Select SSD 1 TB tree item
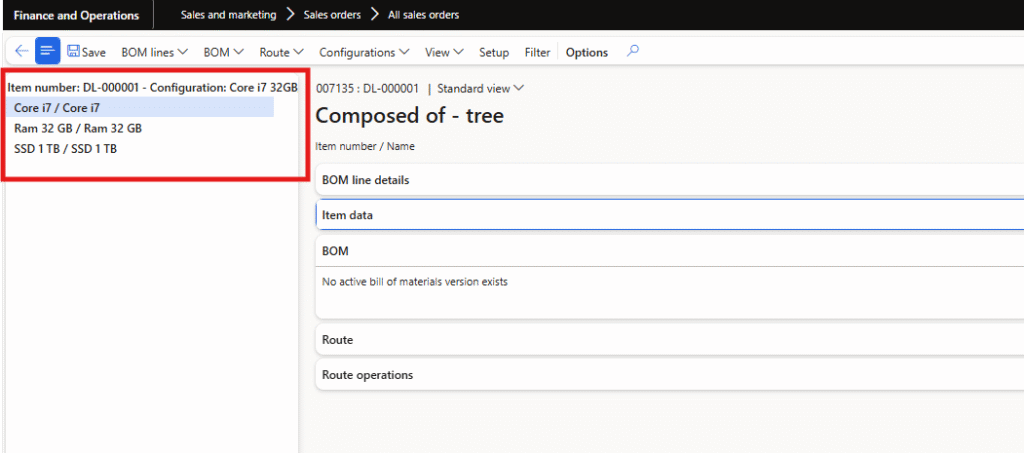1024x453 pixels. 65,148
